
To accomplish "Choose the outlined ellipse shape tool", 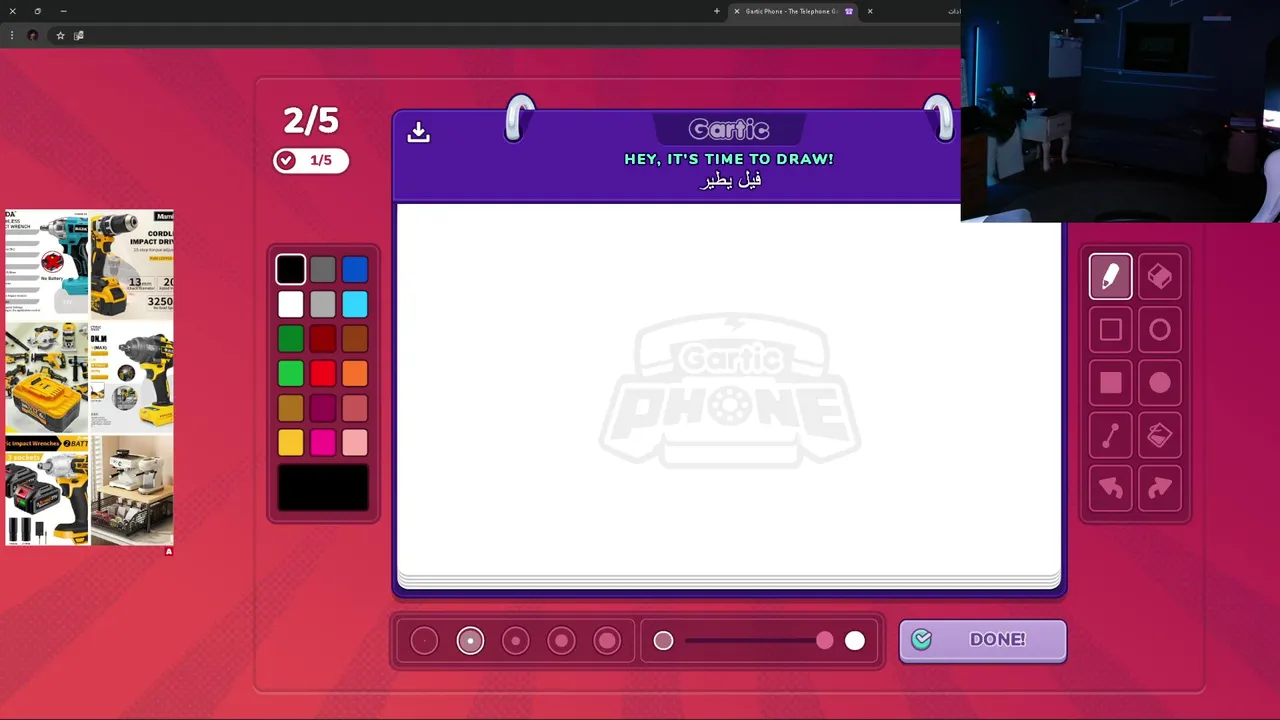I will (1160, 330).
